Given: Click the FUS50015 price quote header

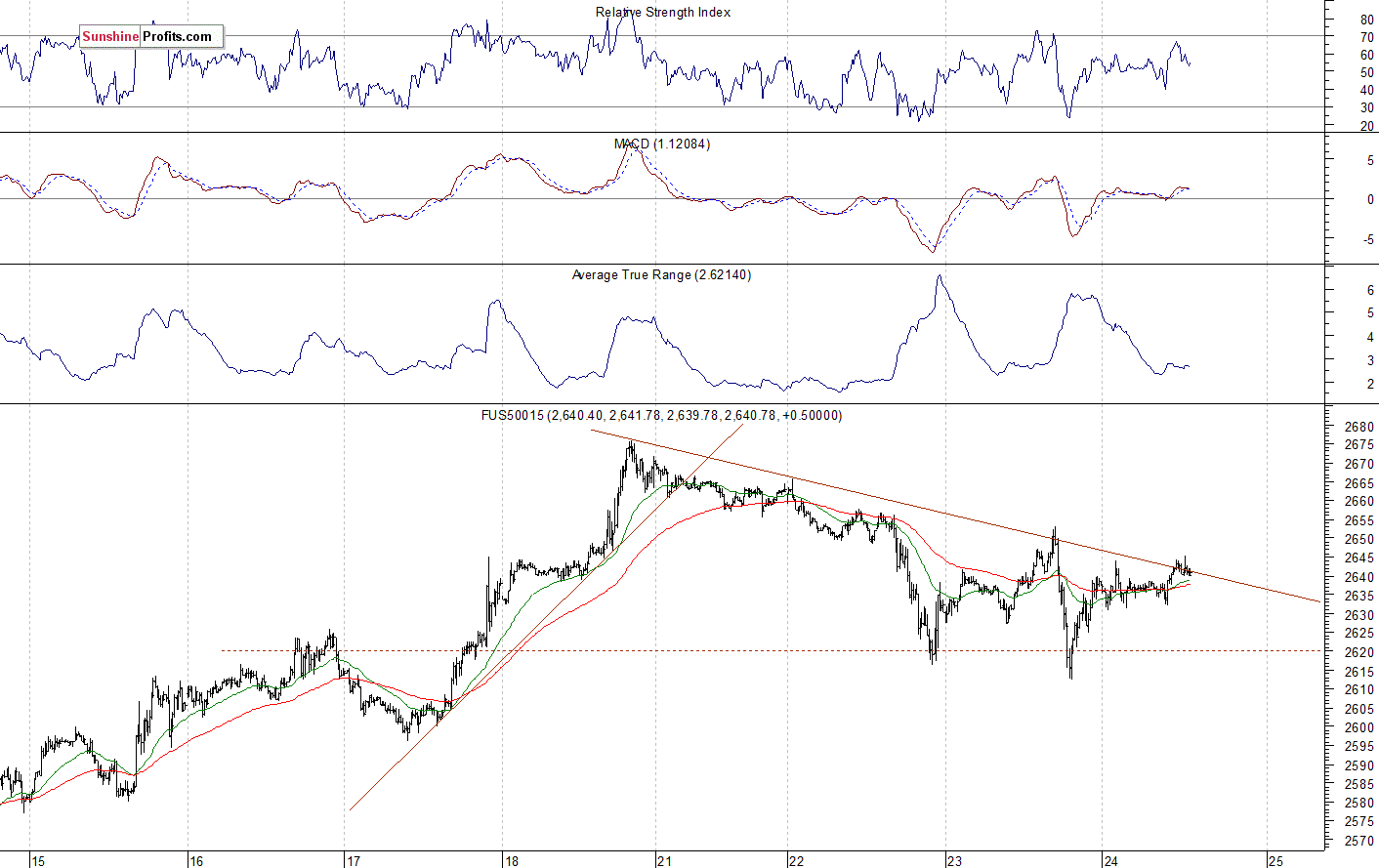Looking at the screenshot, I should [661, 415].
